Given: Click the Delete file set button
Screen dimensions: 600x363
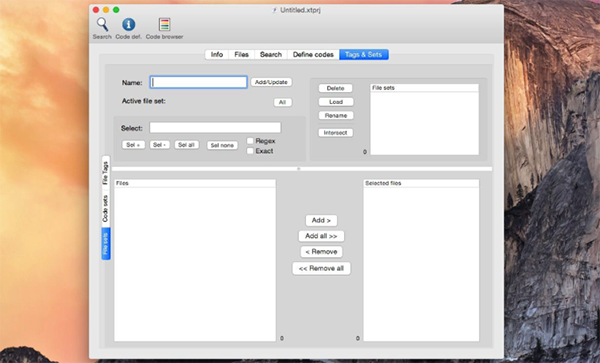Looking at the screenshot, I should (x=336, y=88).
